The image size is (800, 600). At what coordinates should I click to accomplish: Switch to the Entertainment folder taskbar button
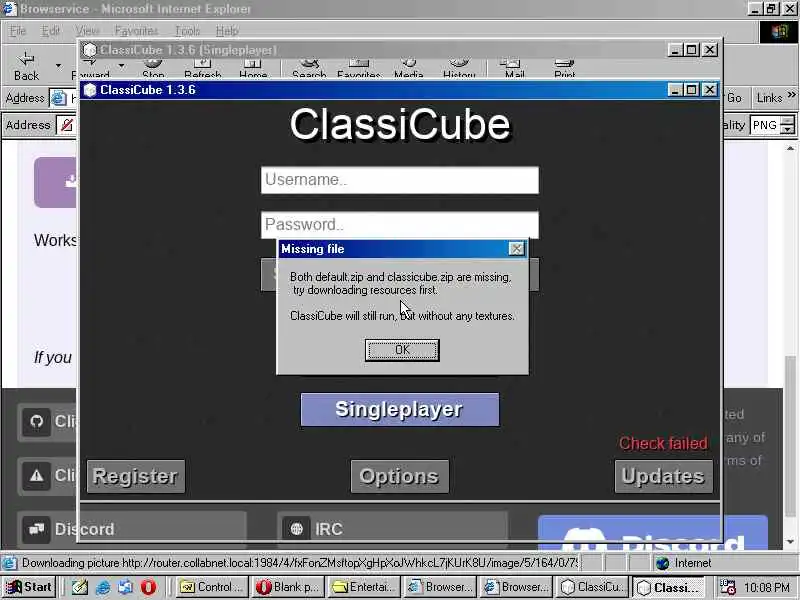pos(363,587)
